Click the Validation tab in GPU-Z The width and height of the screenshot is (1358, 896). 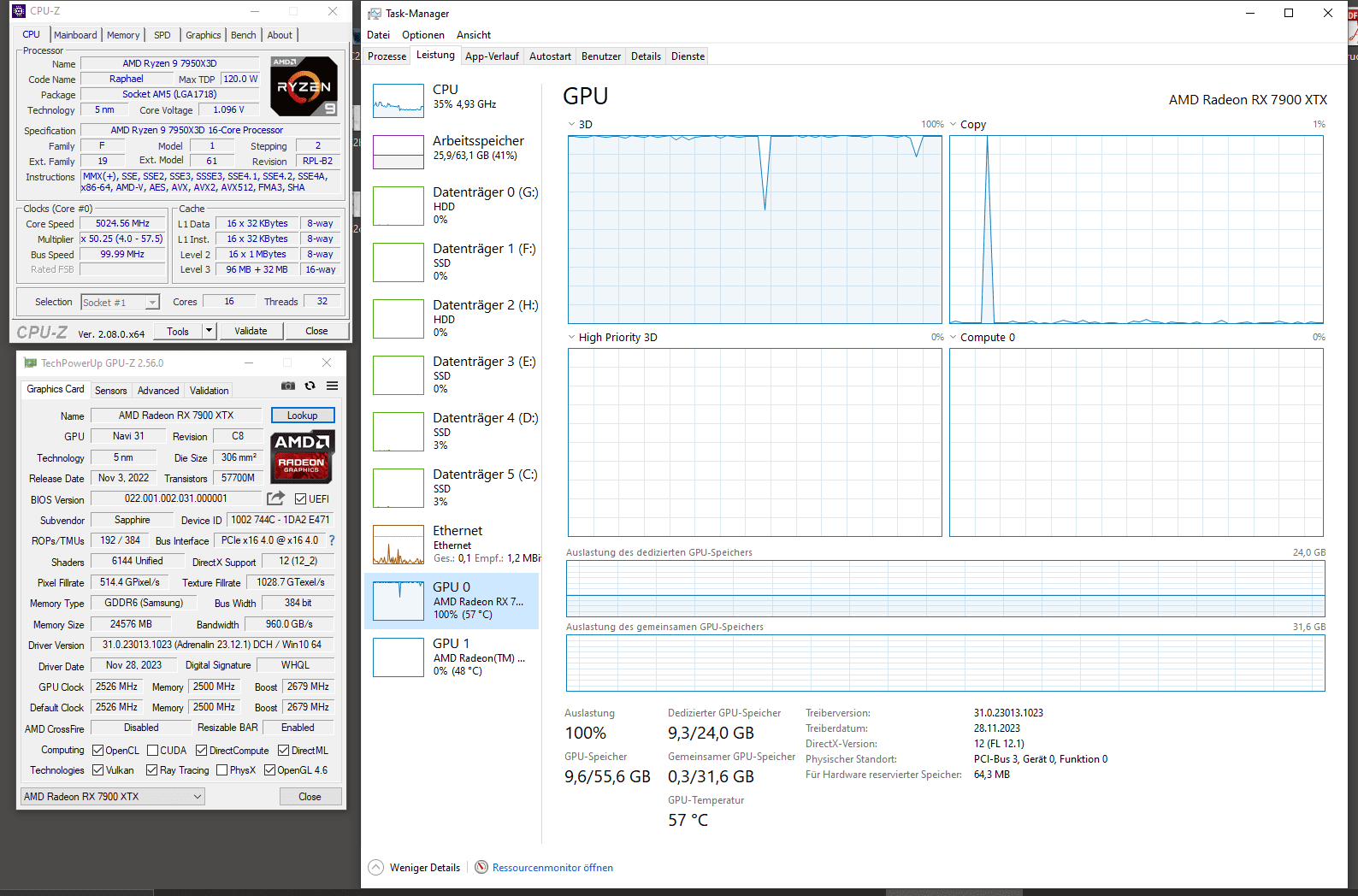click(210, 391)
